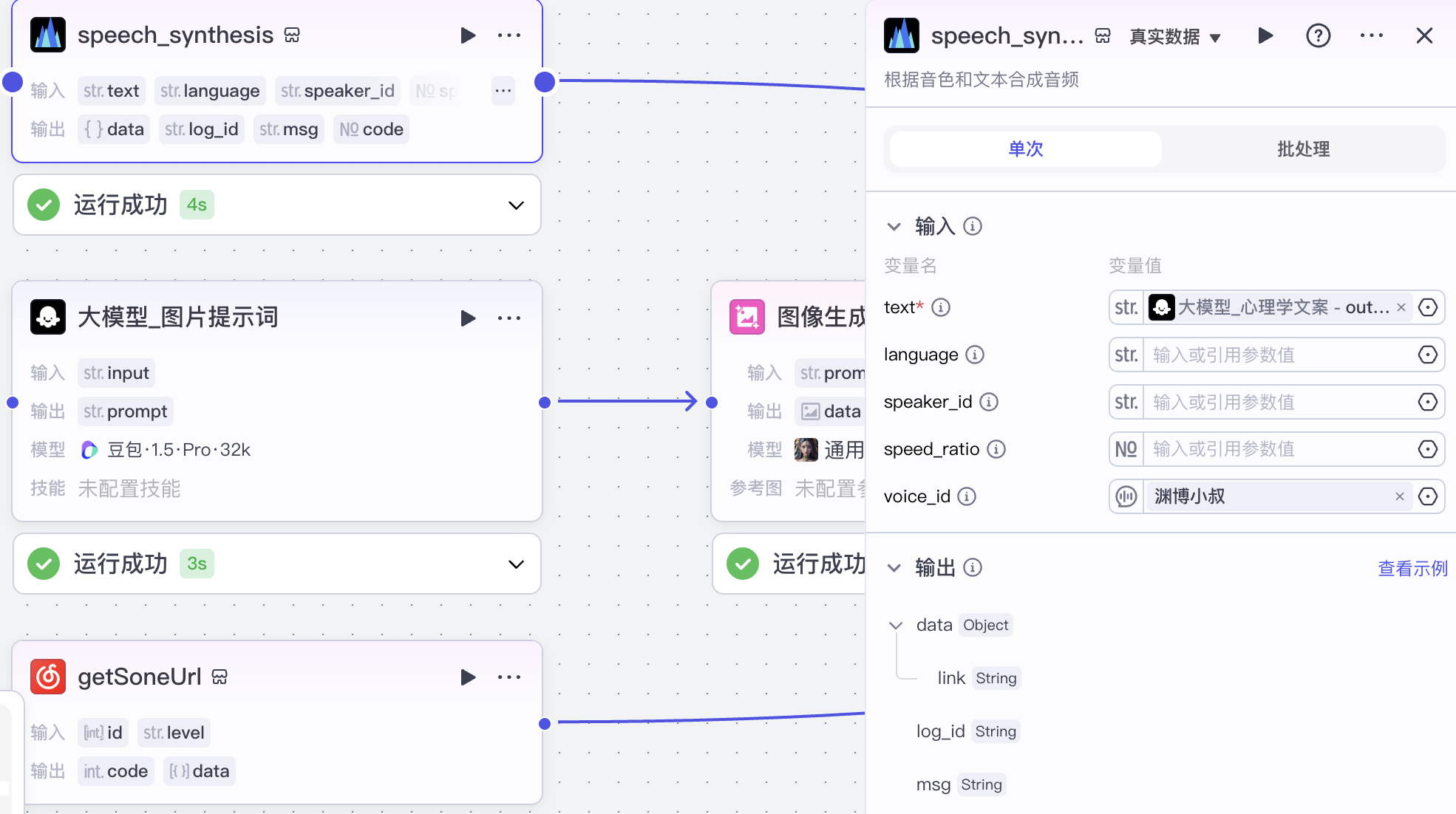The width and height of the screenshot is (1456, 814).
Task: Open the 查看示例 link
Action: [1412, 568]
